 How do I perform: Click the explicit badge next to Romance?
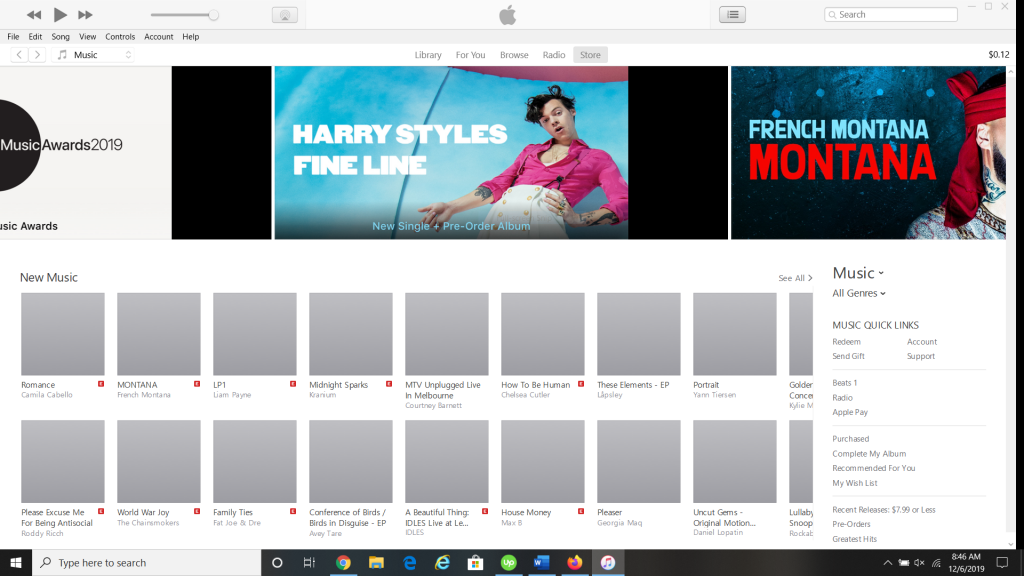(x=101, y=384)
